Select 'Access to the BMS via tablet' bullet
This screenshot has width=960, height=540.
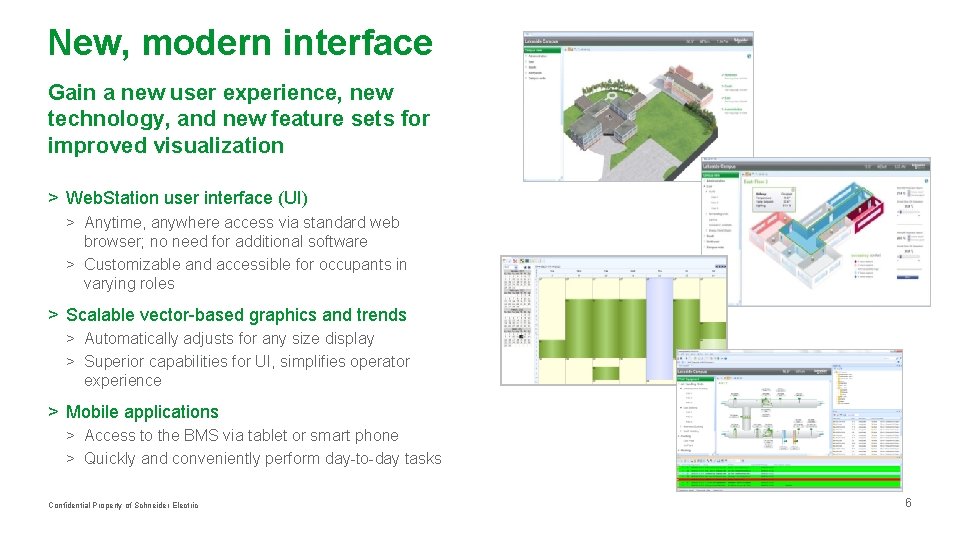241,435
